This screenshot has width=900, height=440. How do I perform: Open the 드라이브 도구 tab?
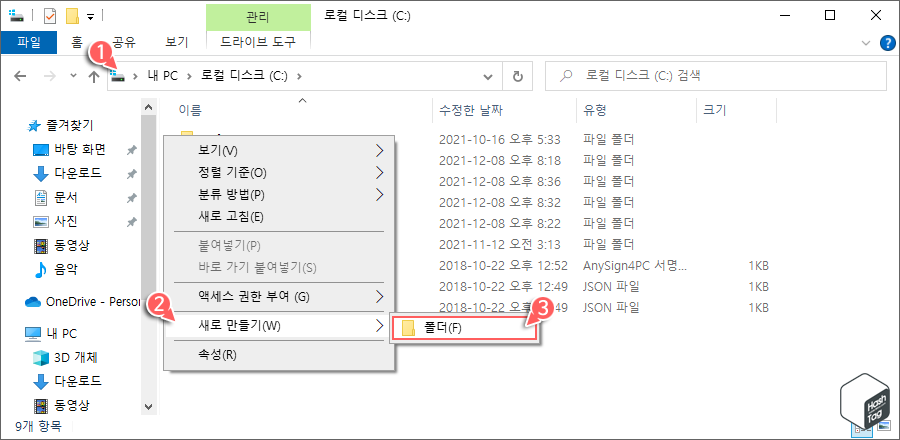coord(258,41)
